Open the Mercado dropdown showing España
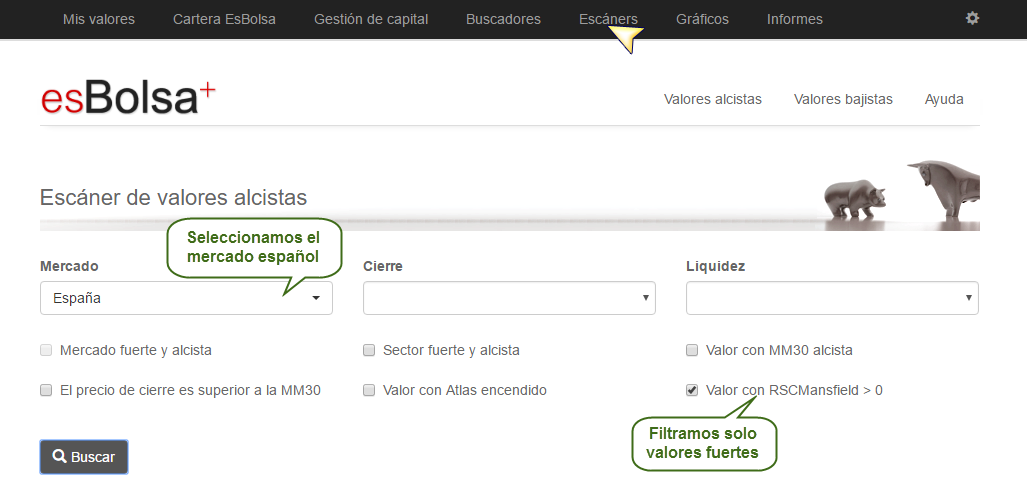1027x481 pixels. pyautogui.click(x=186, y=298)
